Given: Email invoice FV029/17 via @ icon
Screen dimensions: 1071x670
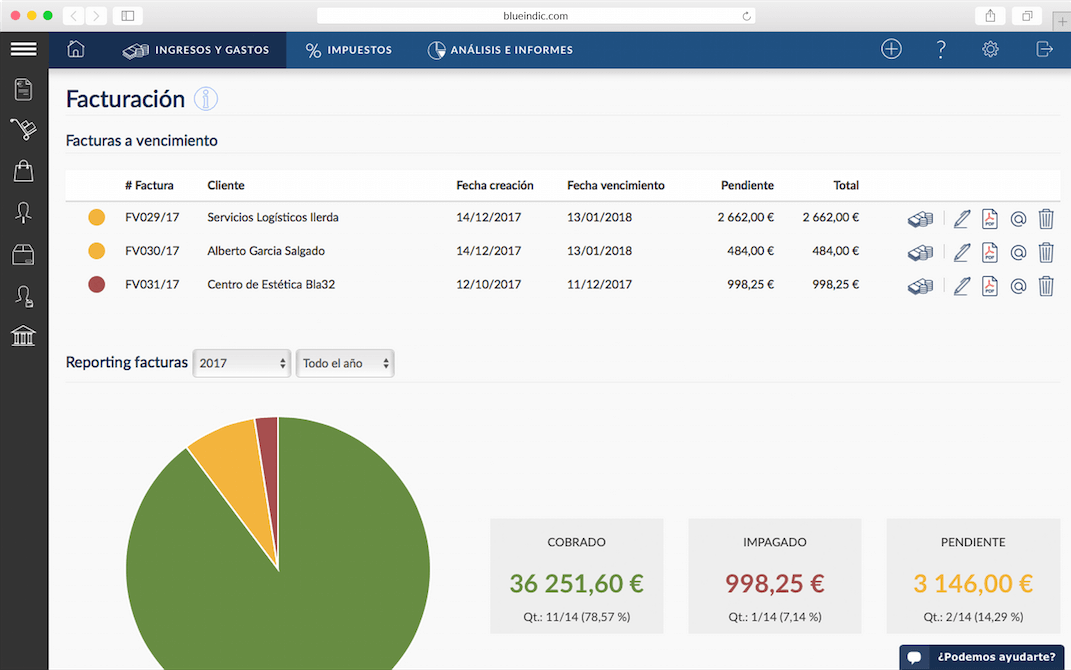Looking at the screenshot, I should 1018,219.
